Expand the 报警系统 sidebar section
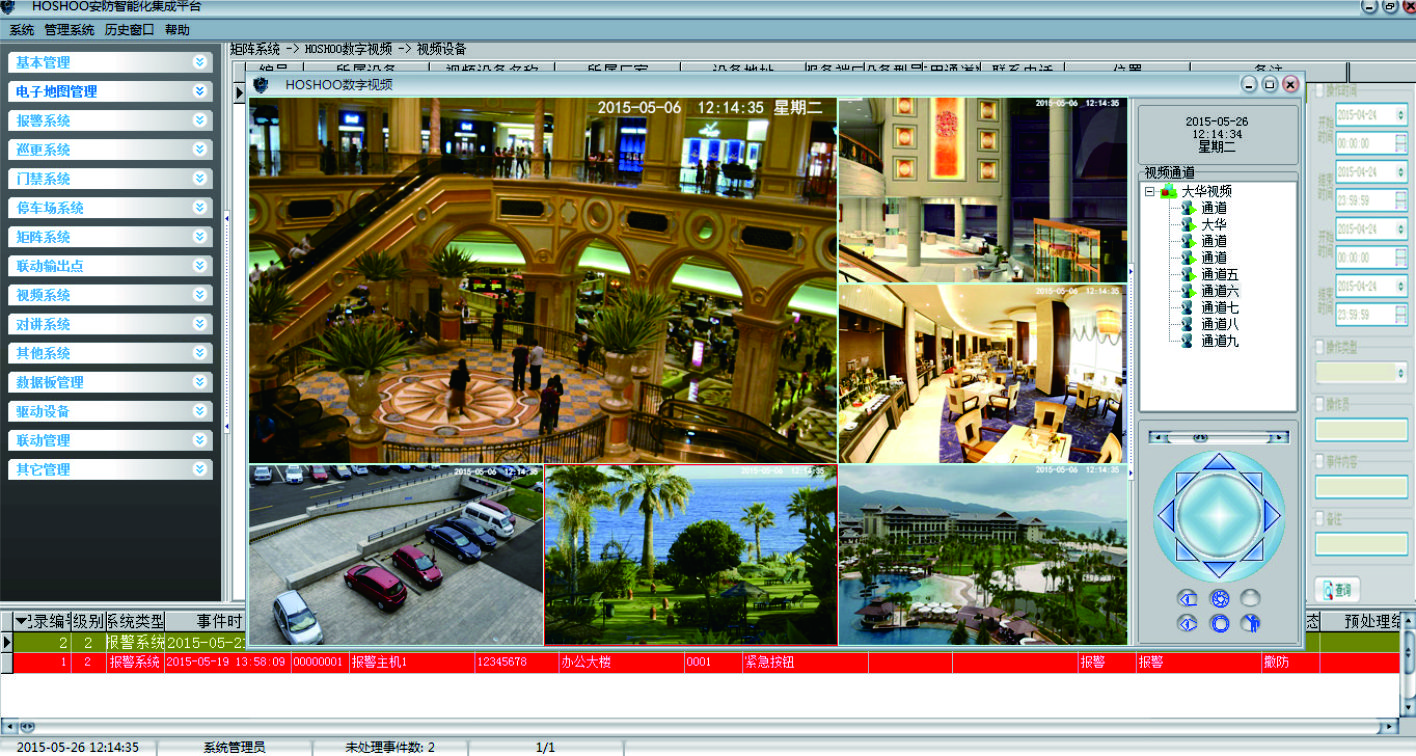Screen dimensions: 1416x756 [200, 120]
